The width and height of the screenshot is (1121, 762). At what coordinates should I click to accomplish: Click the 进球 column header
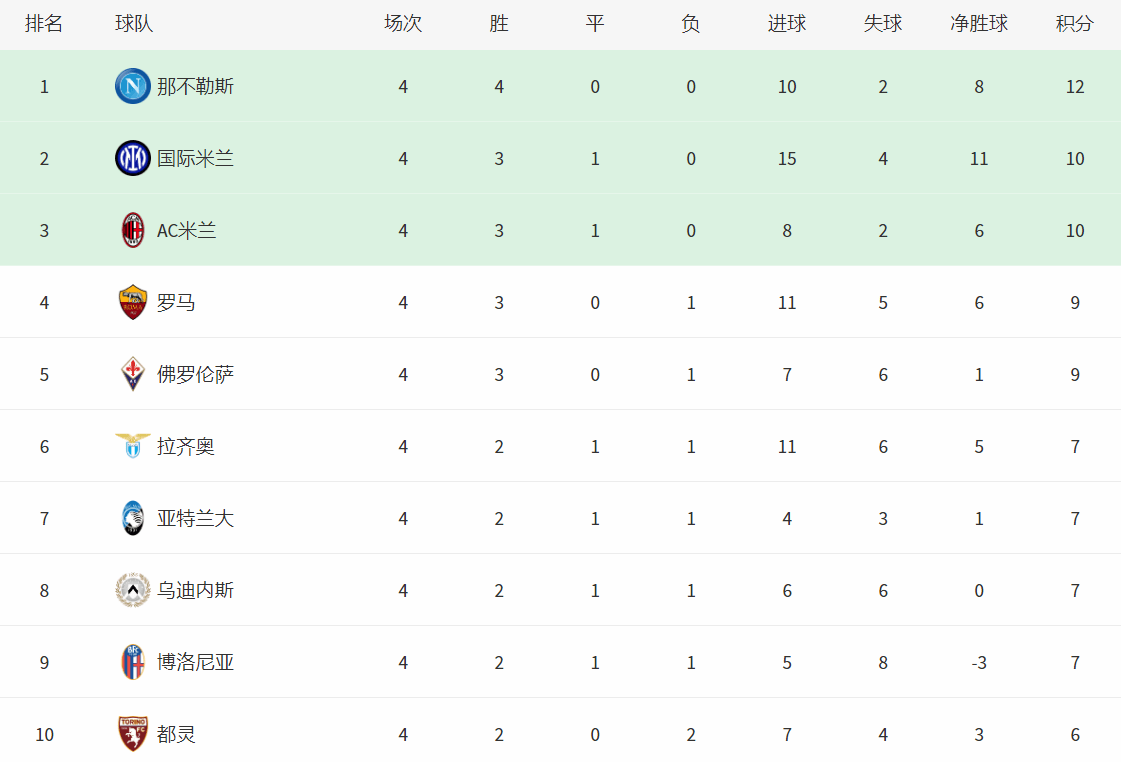coord(786,24)
